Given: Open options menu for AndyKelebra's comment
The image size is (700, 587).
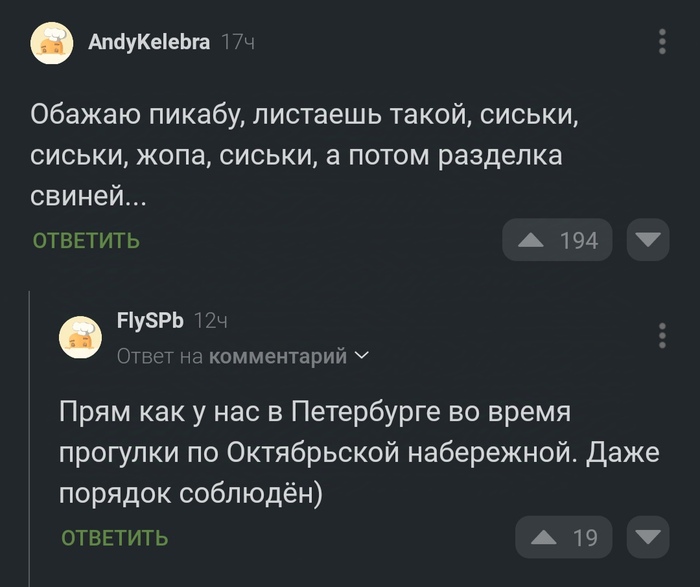Looking at the screenshot, I should pyautogui.click(x=662, y=42).
